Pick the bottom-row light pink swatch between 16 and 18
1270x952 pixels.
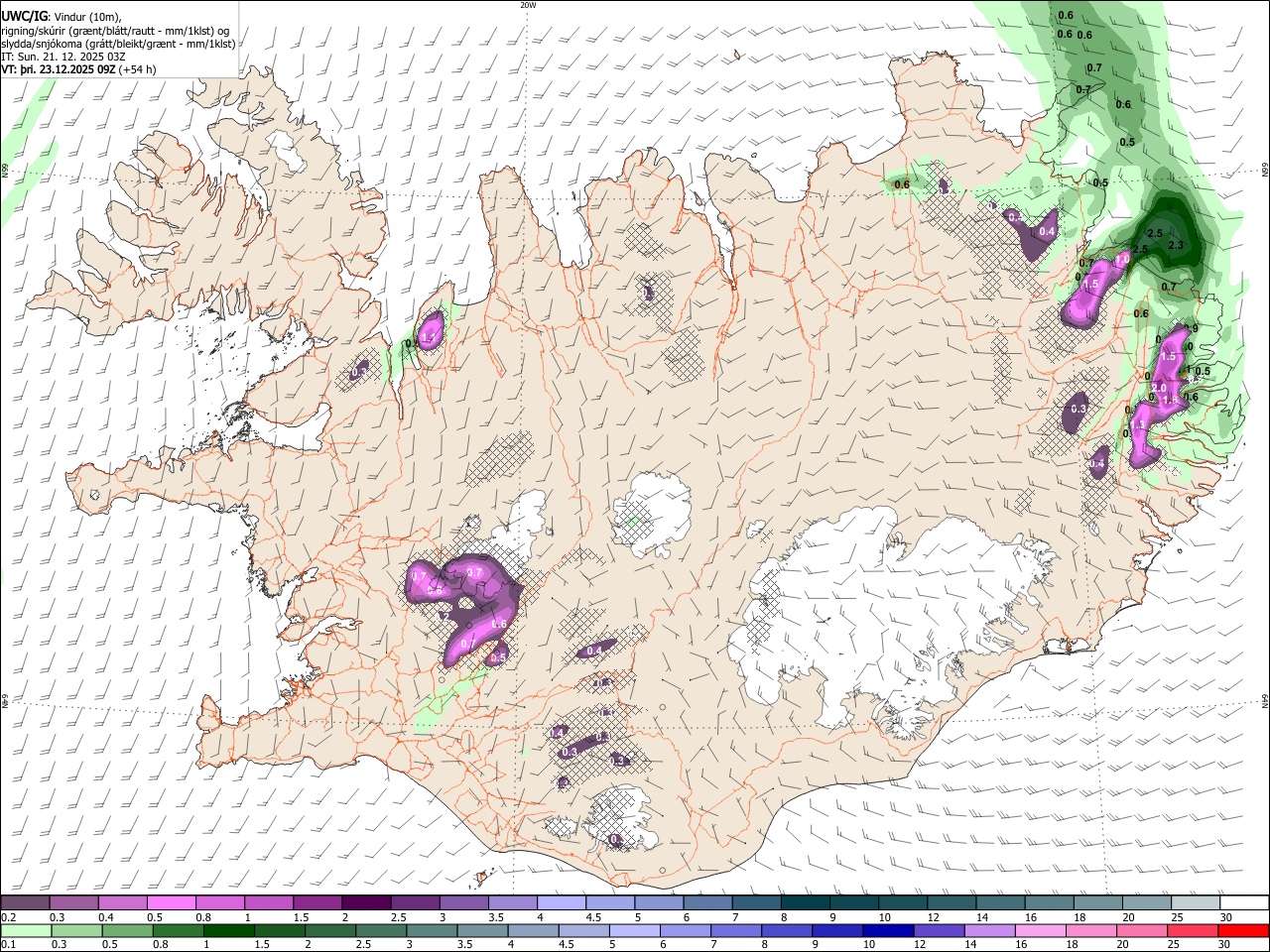point(1042,930)
